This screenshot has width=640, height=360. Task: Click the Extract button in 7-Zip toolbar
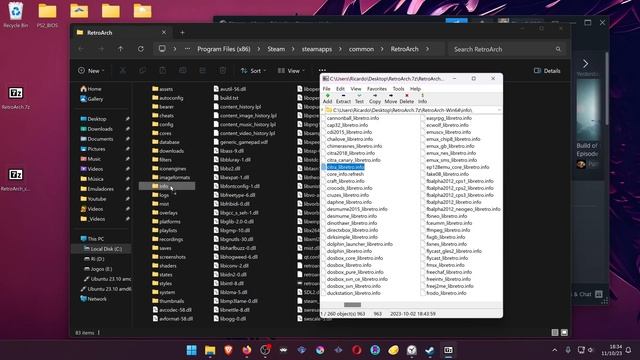(x=343, y=98)
